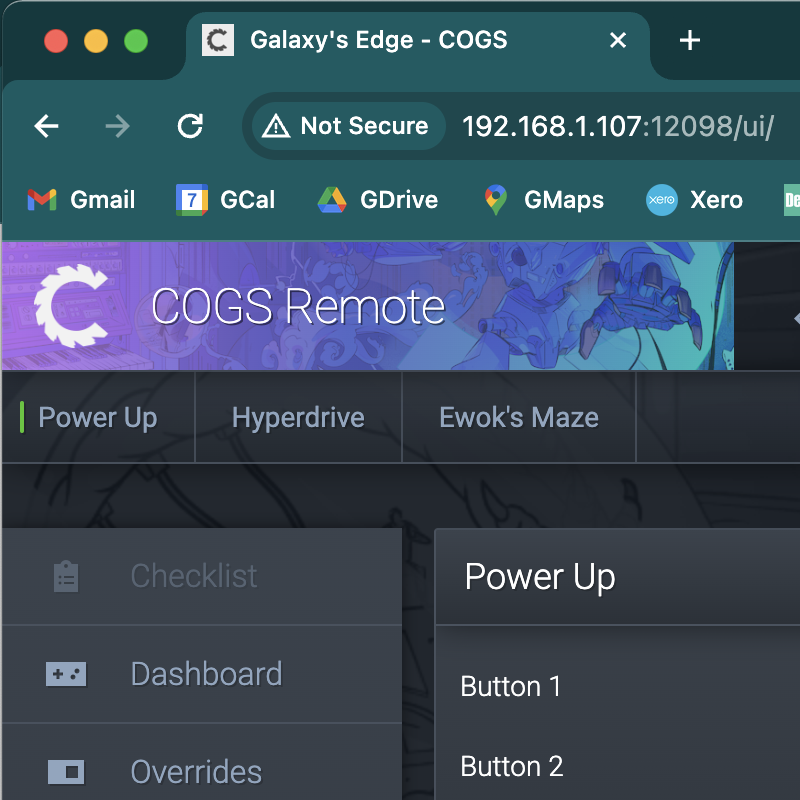Open the GMaps bookmark
The width and height of the screenshot is (800, 800).
pyautogui.click(x=543, y=199)
